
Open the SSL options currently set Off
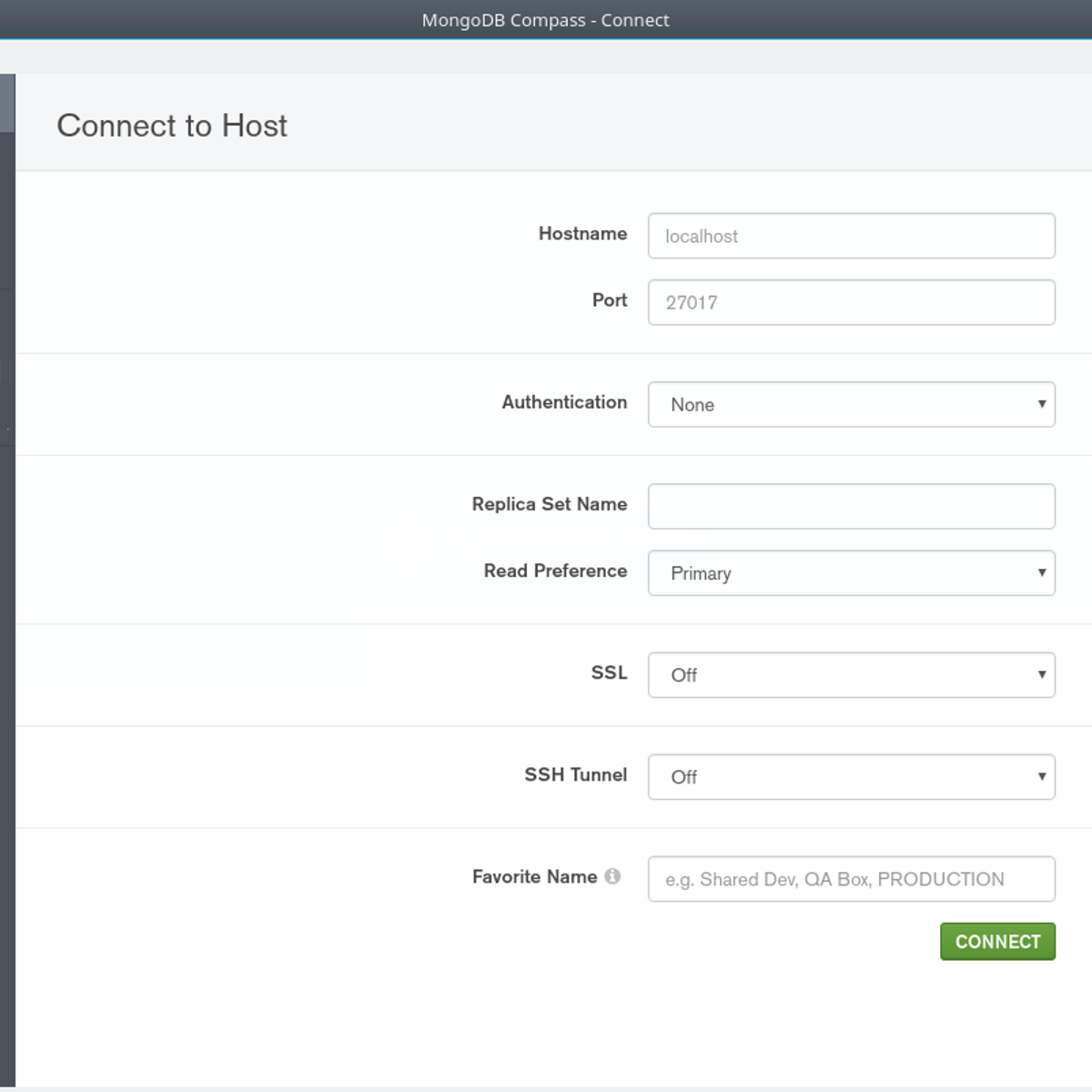(x=851, y=674)
